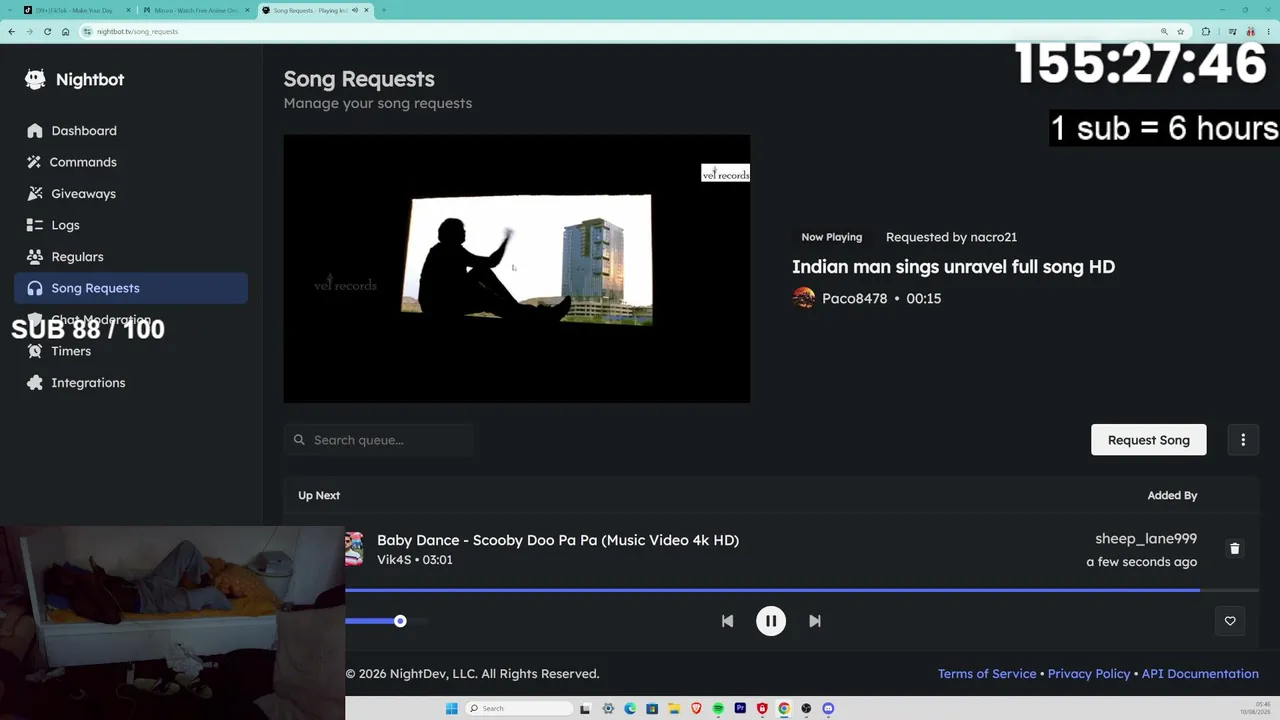Reload the current page
Image resolution: width=1280 pixels, height=720 pixels.
pyautogui.click(x=47, y=32)
